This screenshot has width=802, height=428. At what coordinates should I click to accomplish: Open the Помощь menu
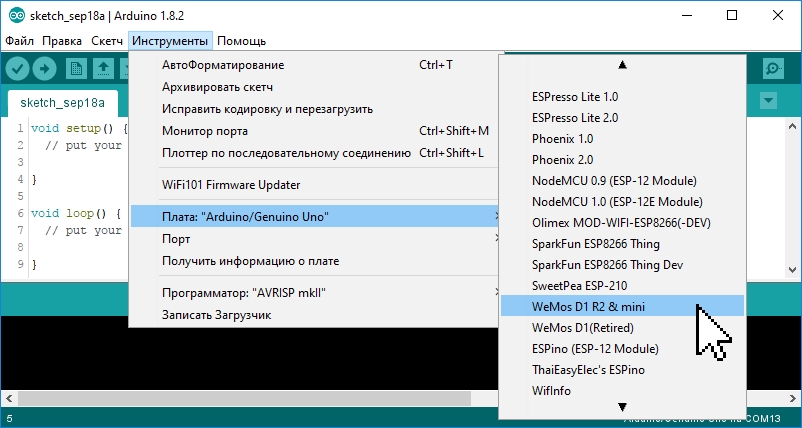click(x=241, y=41)
